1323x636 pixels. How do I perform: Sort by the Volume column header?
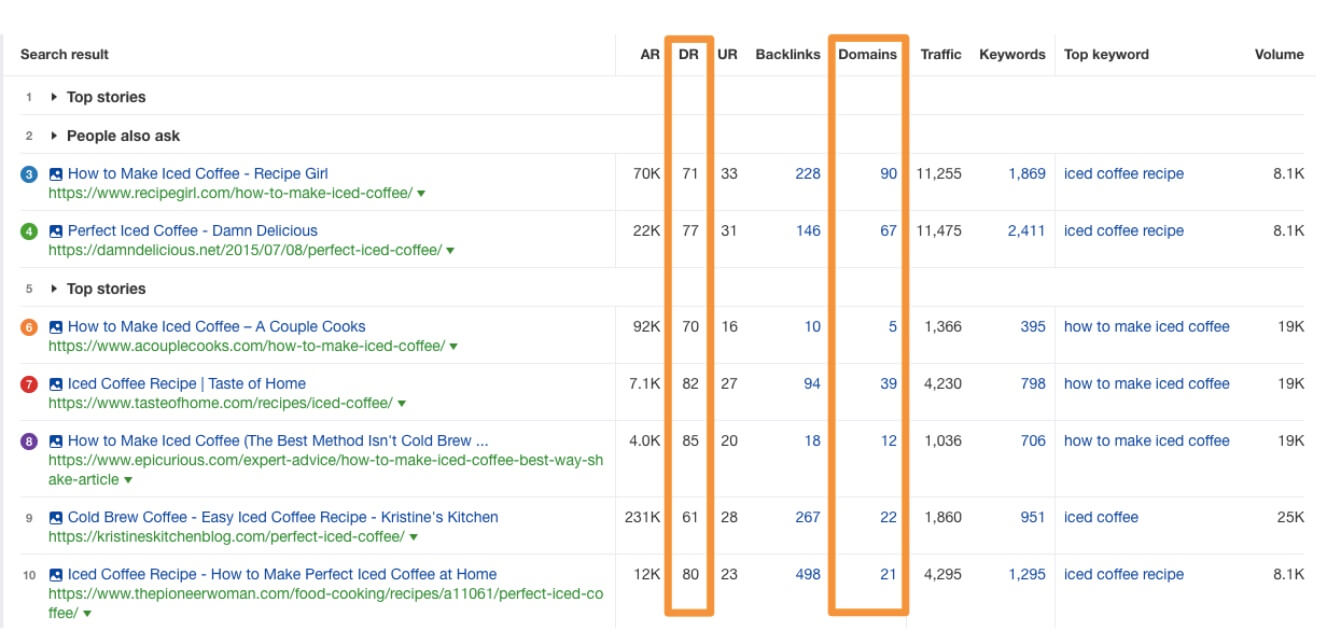point(1278,54)
